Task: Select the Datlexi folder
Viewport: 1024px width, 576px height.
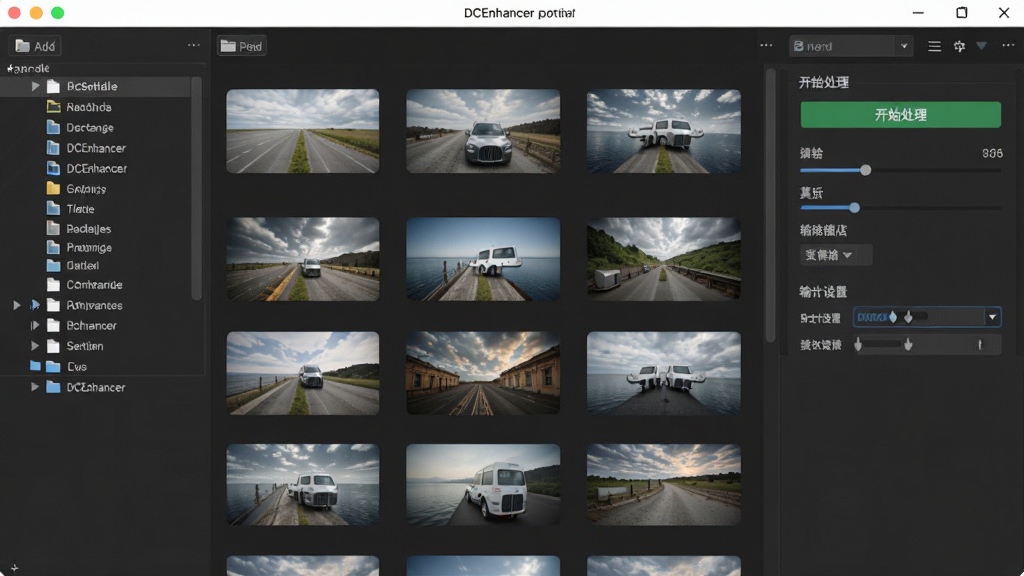Action: [x=83, y=266]
